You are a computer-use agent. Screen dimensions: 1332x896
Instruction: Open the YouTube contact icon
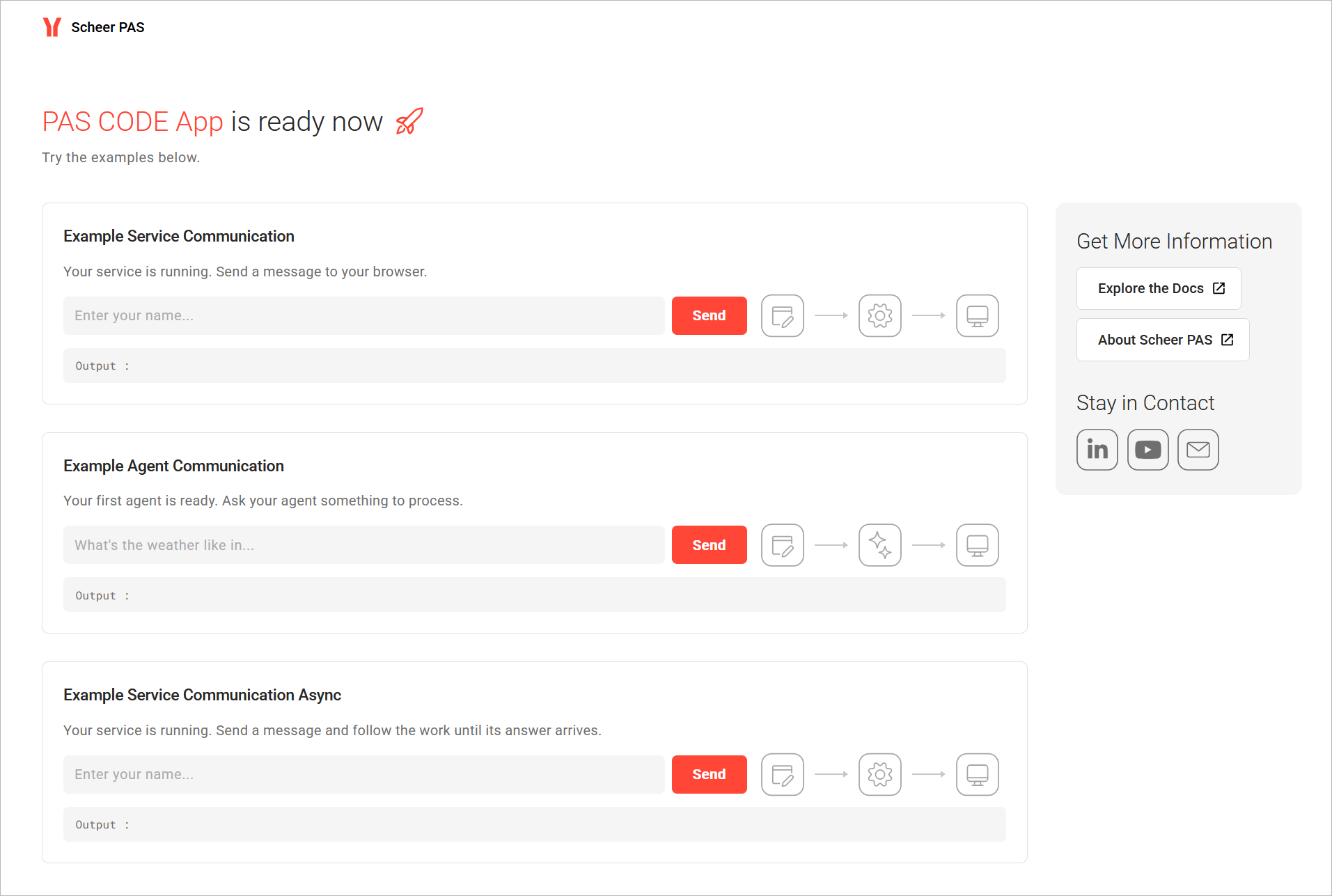[x=1147, y=450]
